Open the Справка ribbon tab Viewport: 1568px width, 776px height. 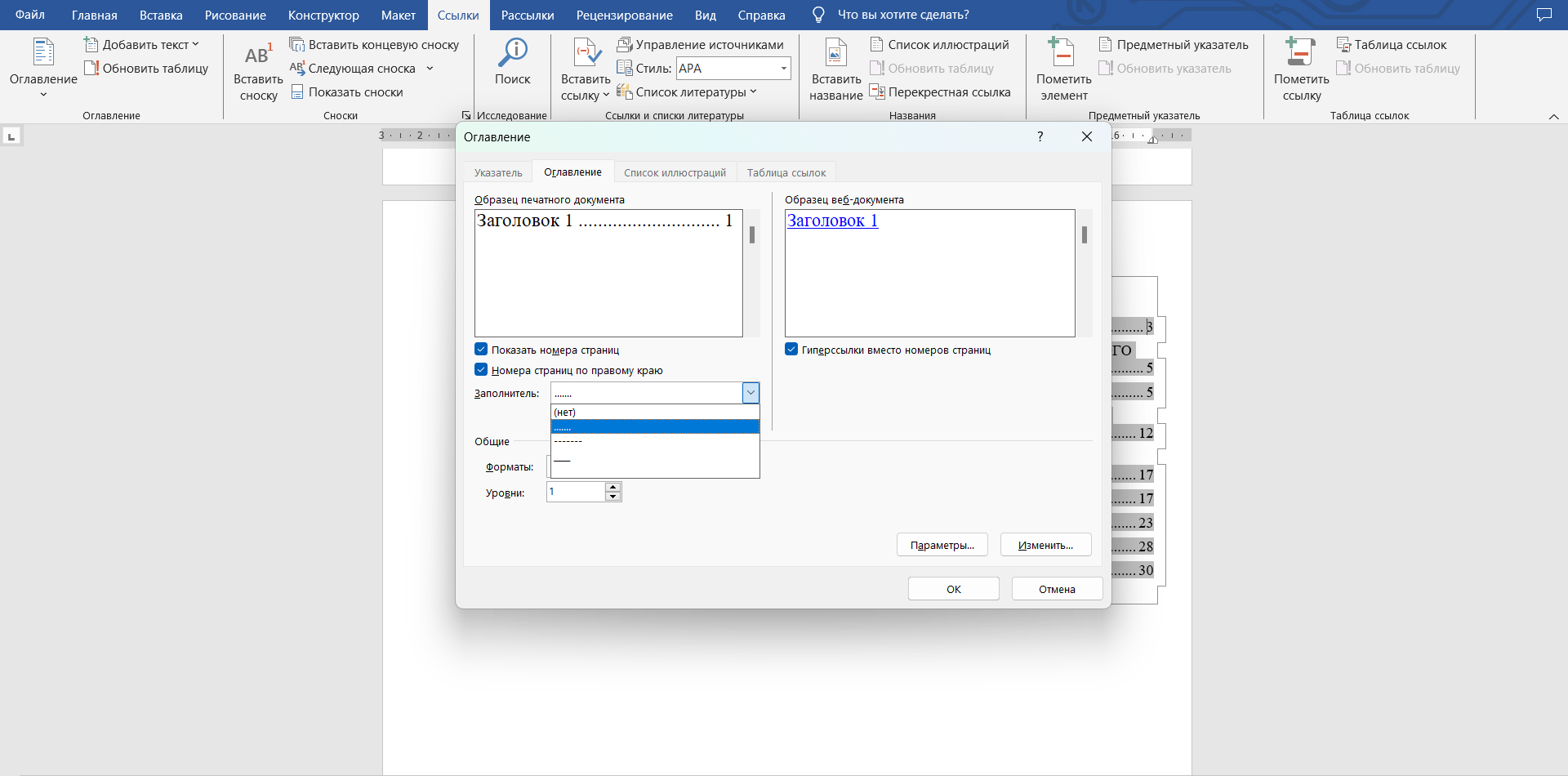[761, 15]
